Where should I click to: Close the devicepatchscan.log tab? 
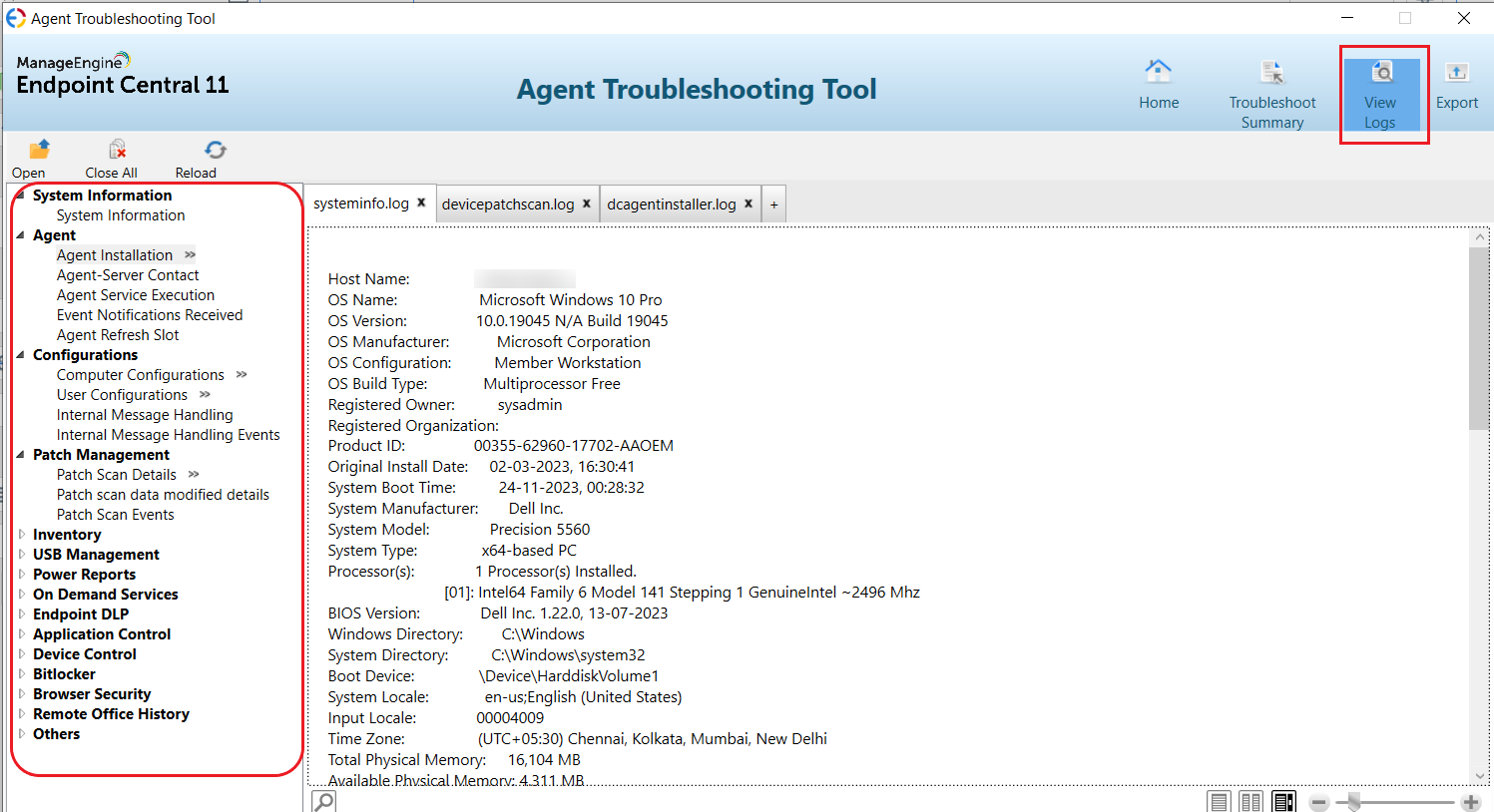(x=587, y=203)
